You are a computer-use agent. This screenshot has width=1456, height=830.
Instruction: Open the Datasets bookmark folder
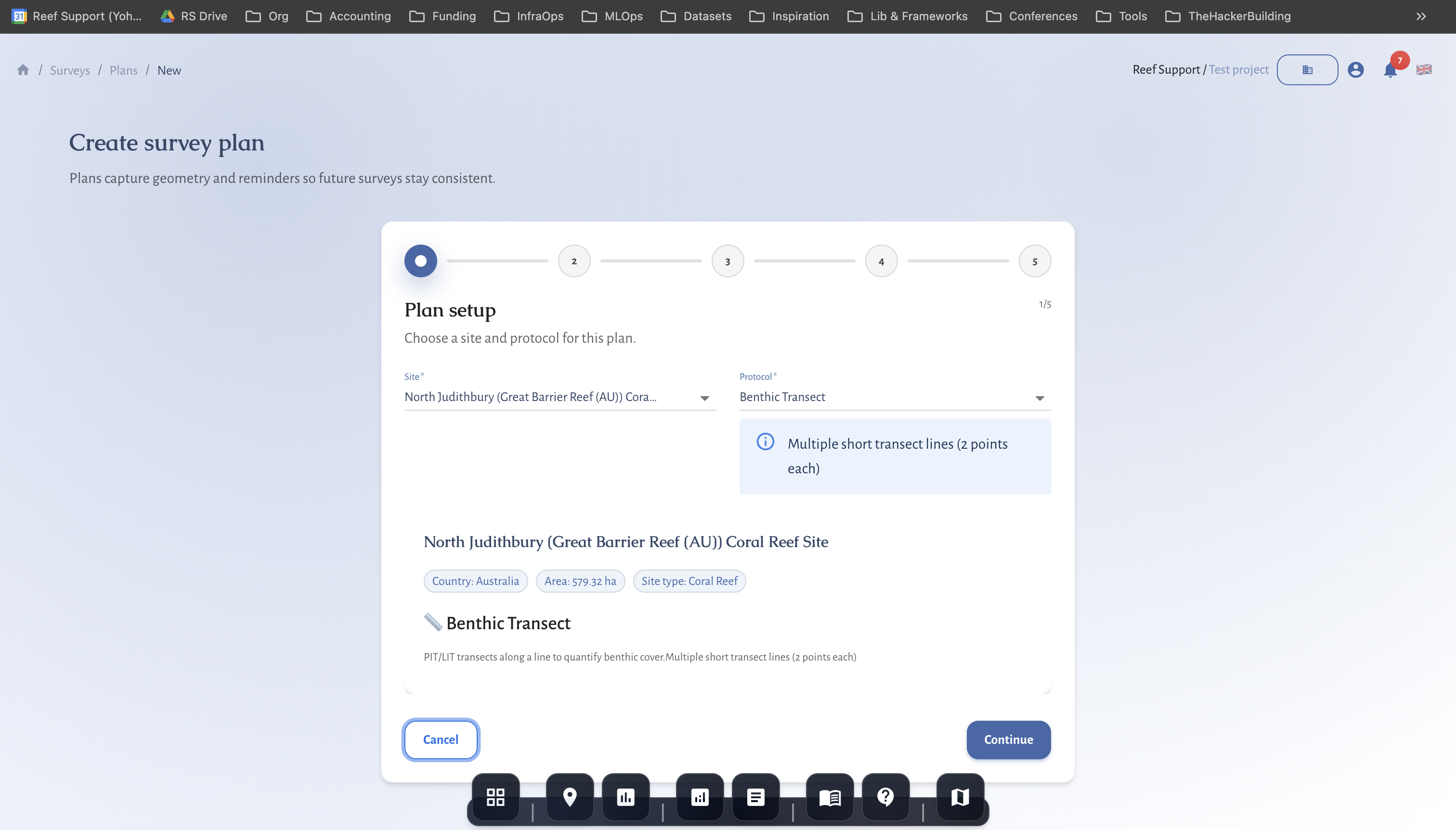click(x=696, y=16)
